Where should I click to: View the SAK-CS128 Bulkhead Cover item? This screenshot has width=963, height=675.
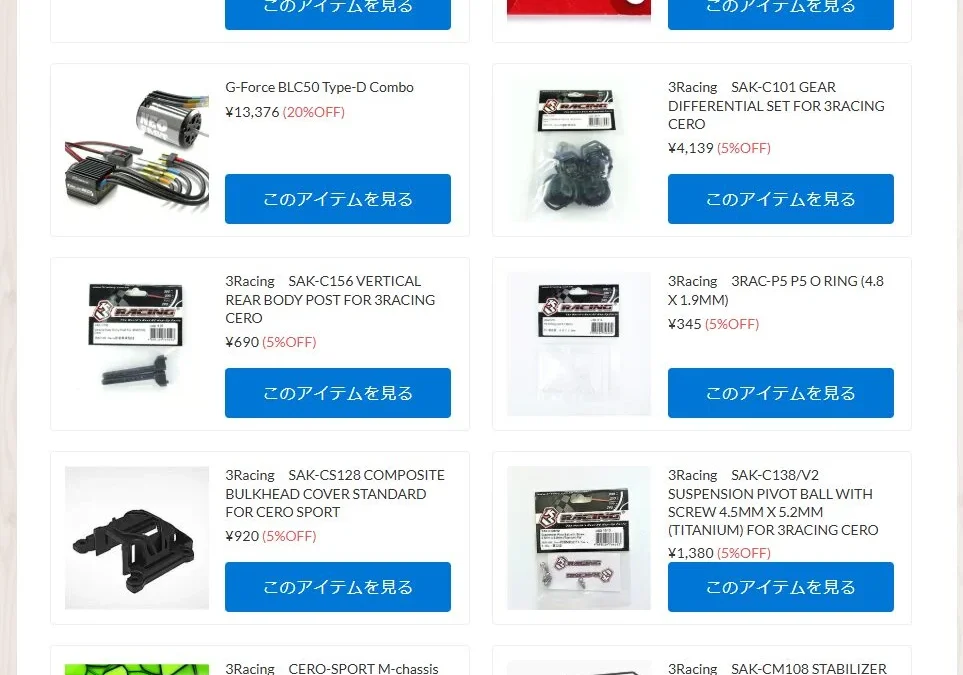pos(338,587)
